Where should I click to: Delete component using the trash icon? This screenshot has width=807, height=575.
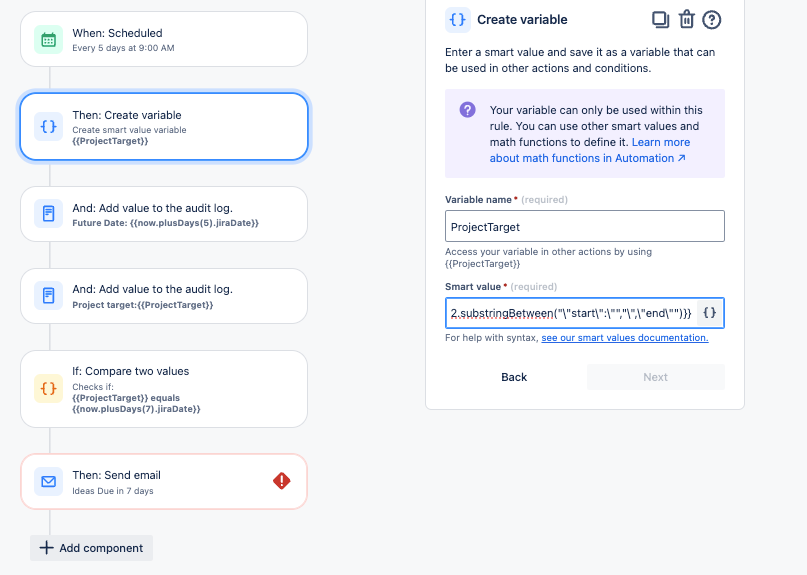tap(687, 20)
